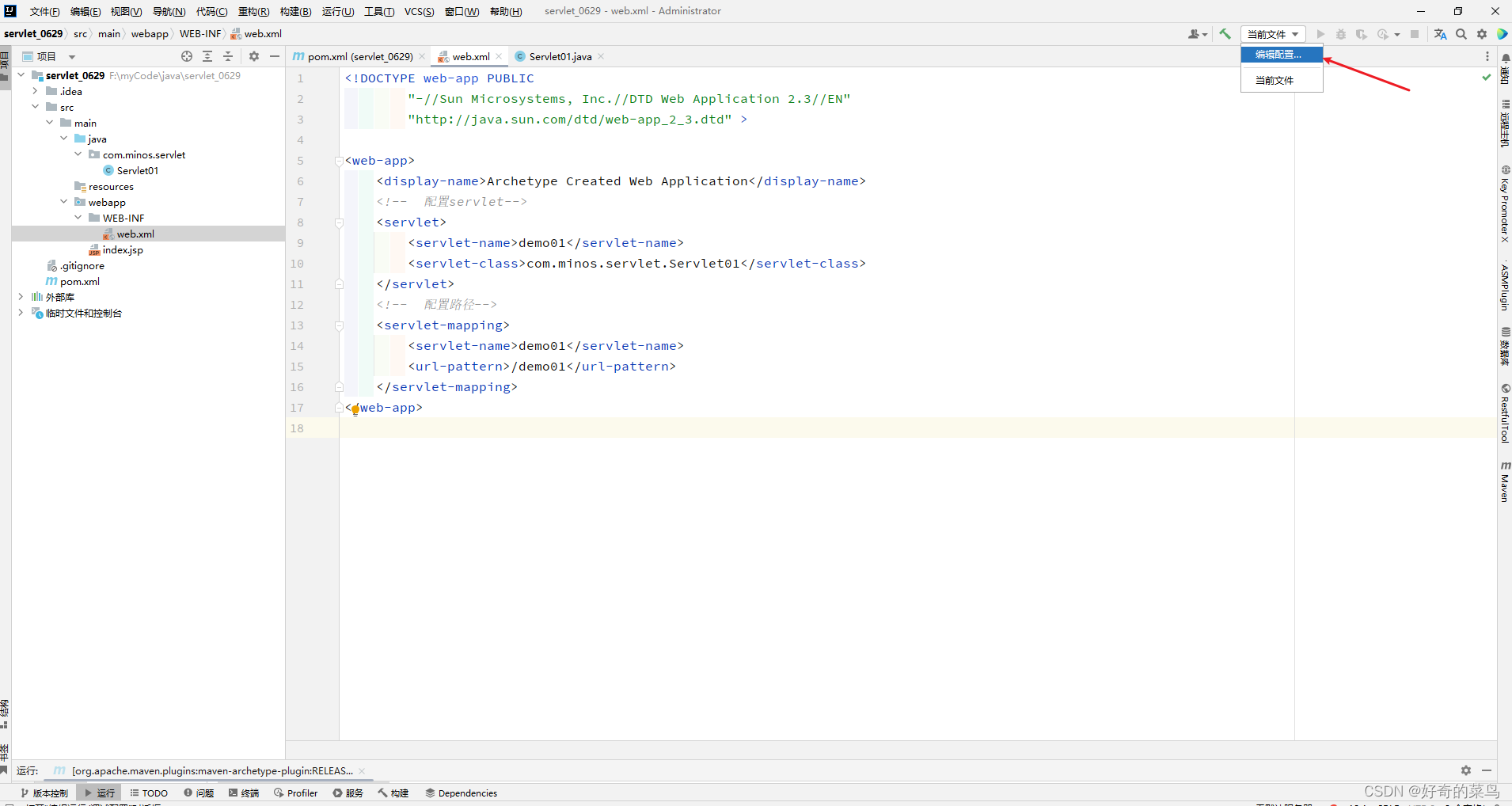The height and width of the screenshot is (806, 1512).
Task: Switch to the Servlet01.java tab
Action: pyautogui.click(x=559, y=56)
